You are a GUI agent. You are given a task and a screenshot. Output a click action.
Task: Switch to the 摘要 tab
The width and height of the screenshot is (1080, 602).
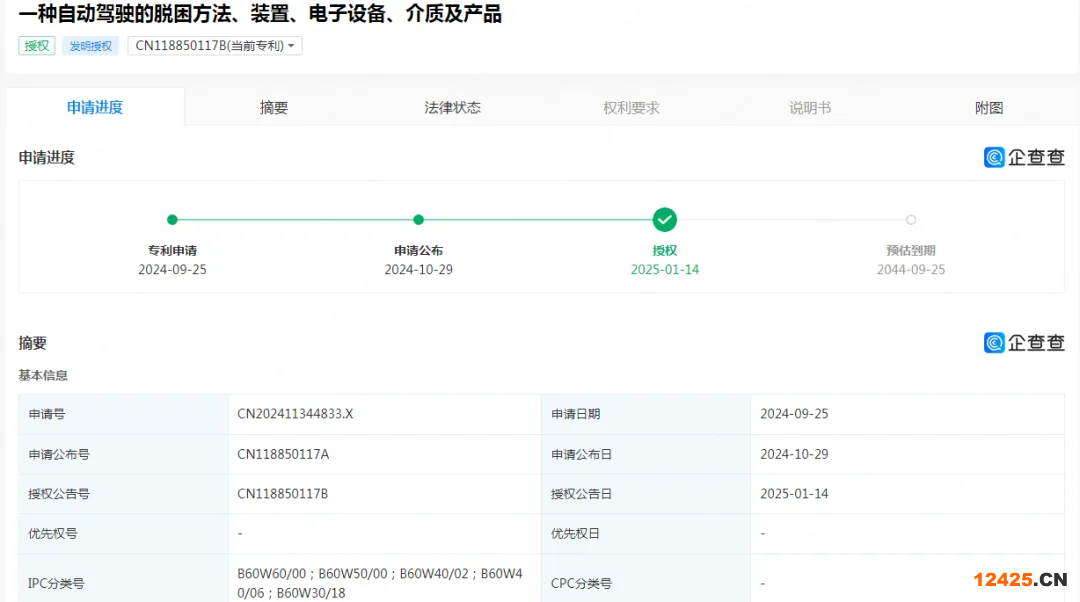click(274, 108)
